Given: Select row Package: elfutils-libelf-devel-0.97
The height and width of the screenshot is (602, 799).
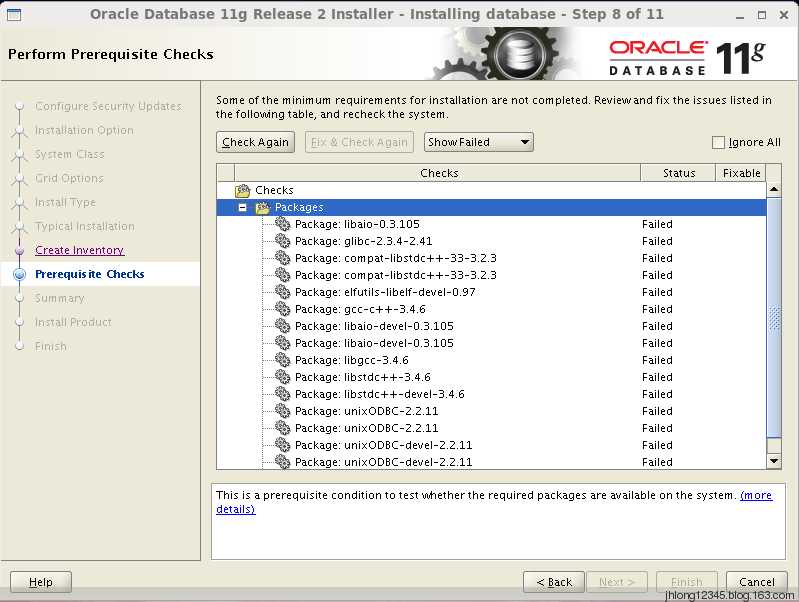Looking at the screenshot, I should 491,292.
